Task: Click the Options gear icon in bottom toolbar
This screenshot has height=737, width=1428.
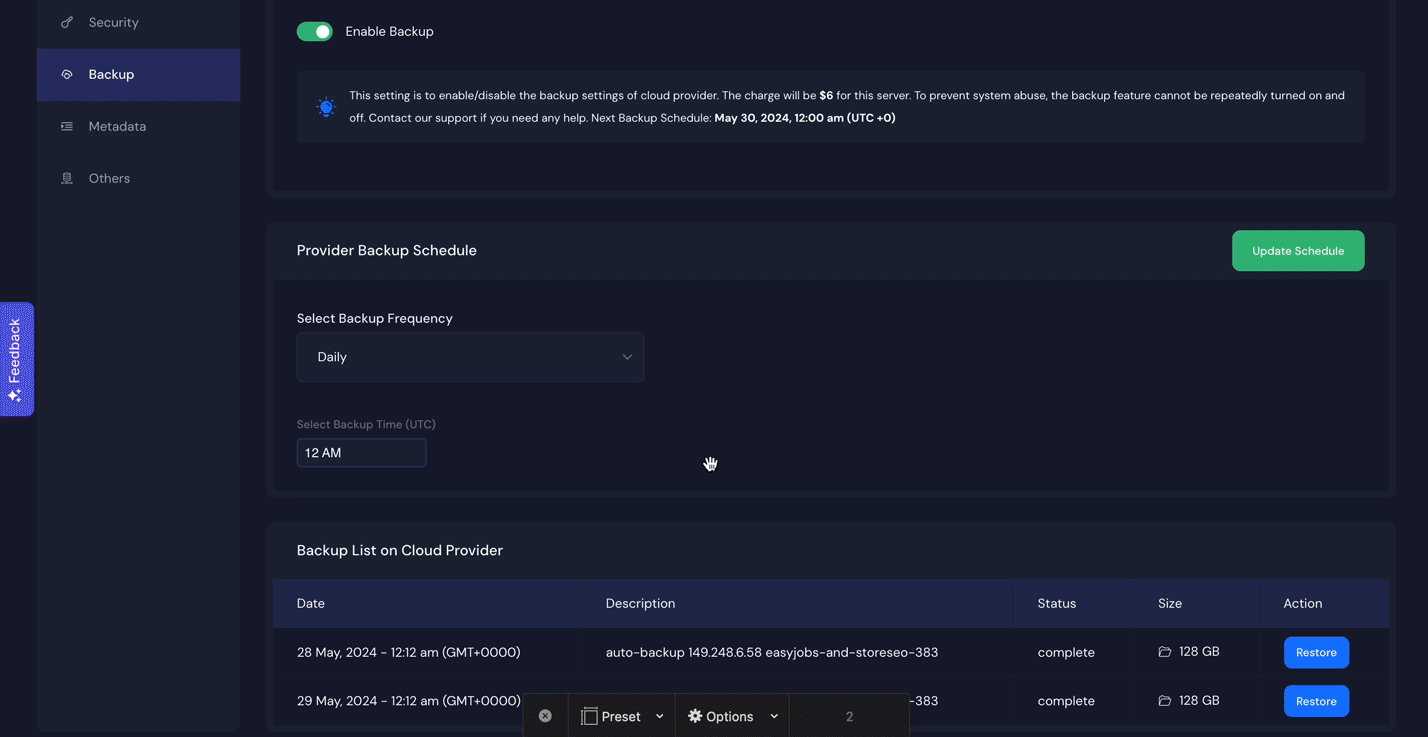Action: pyautogui.click(x=695, y=716)
